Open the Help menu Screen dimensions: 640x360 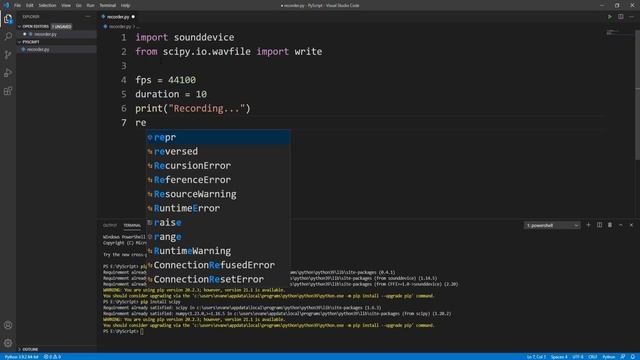pos(125,5)
